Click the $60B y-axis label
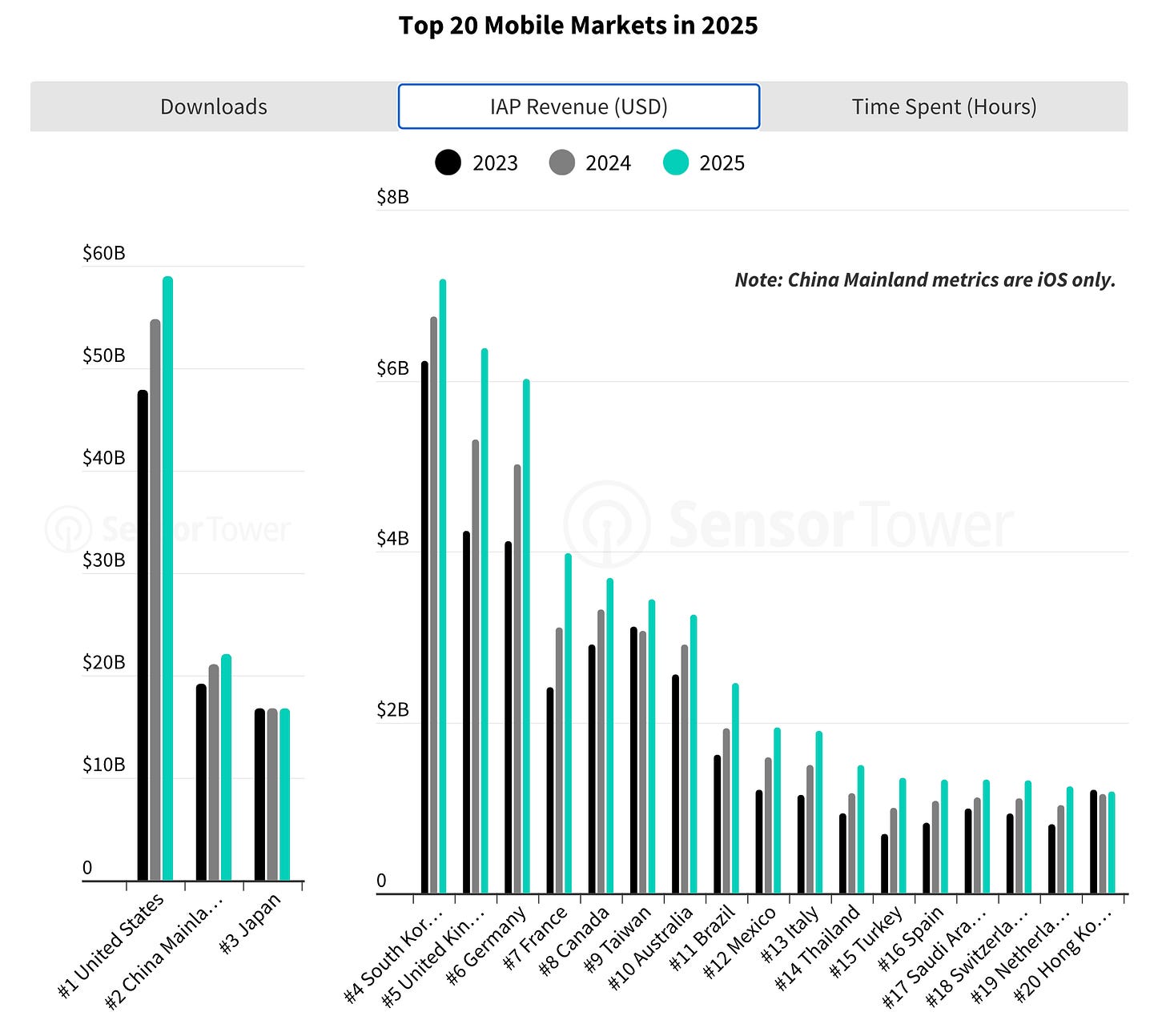This screenshot has height=1036, width=1166. pyautogui.click(x=104, y=253)
